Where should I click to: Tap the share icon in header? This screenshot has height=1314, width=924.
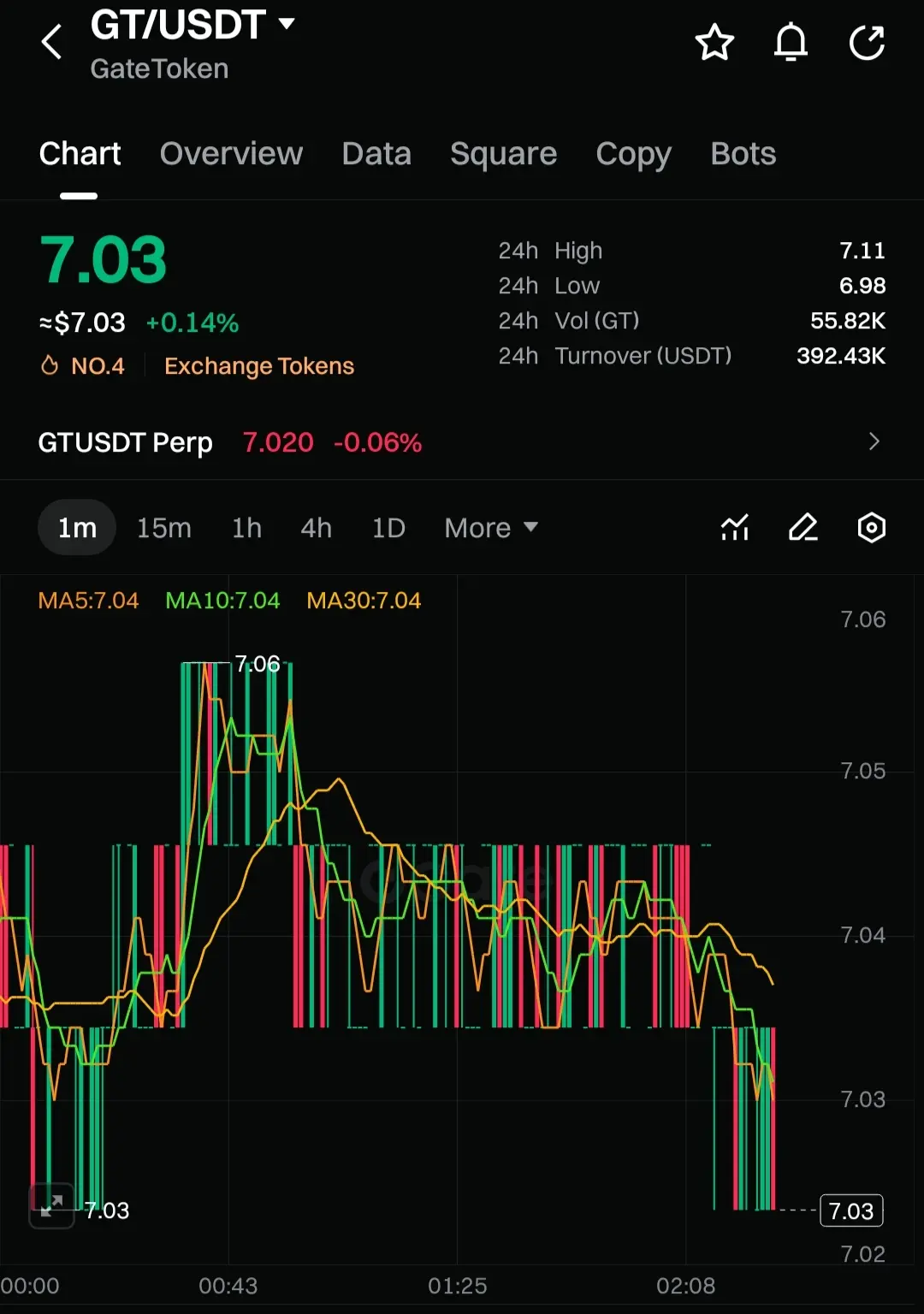pos(867,42)
